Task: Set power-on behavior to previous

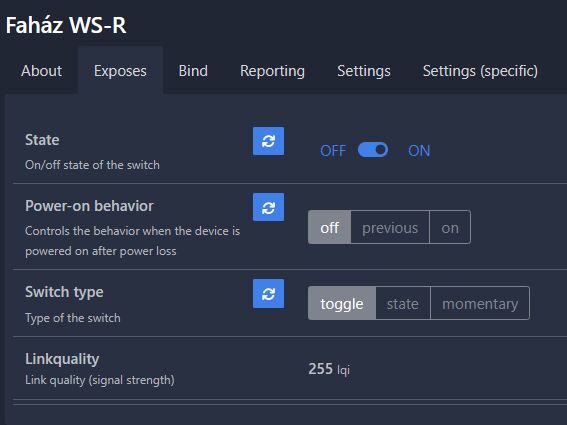Action: [390, 227]
